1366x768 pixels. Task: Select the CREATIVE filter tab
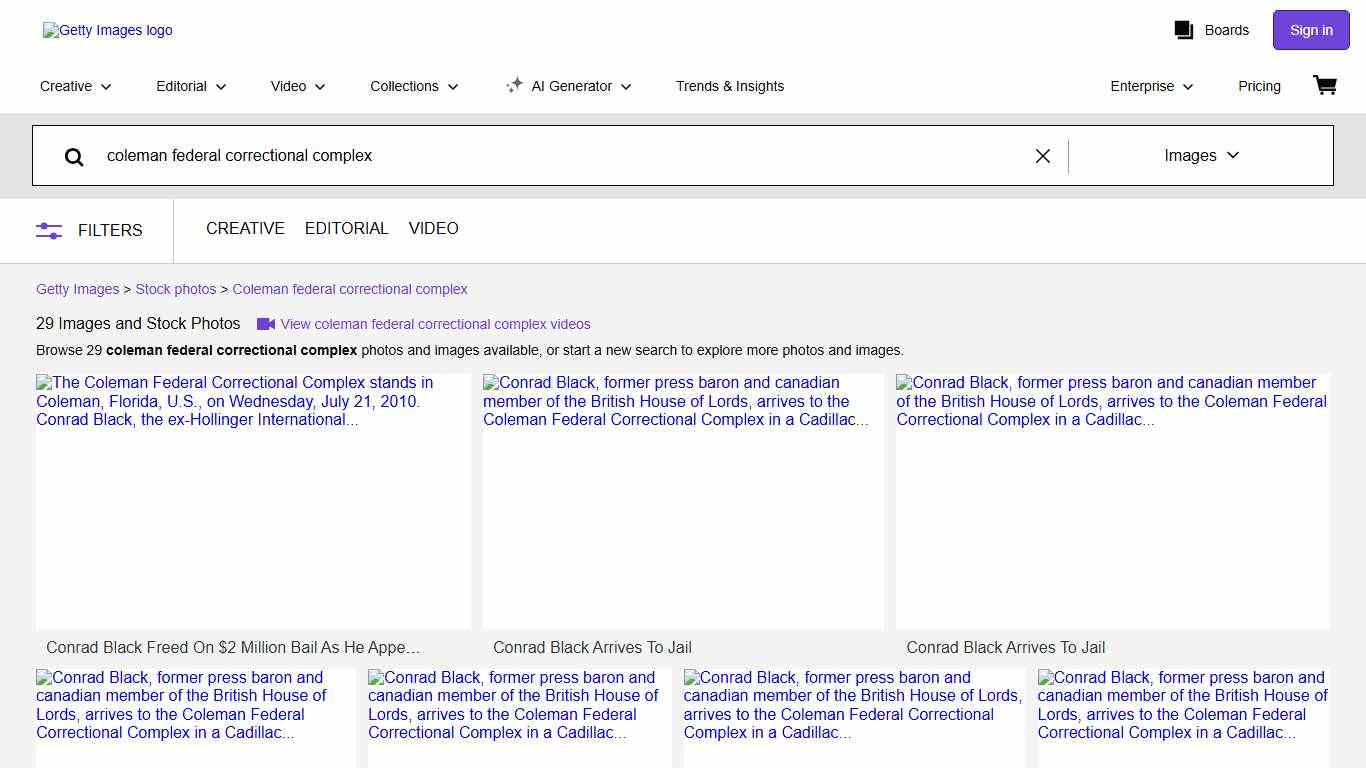[245, 229]
